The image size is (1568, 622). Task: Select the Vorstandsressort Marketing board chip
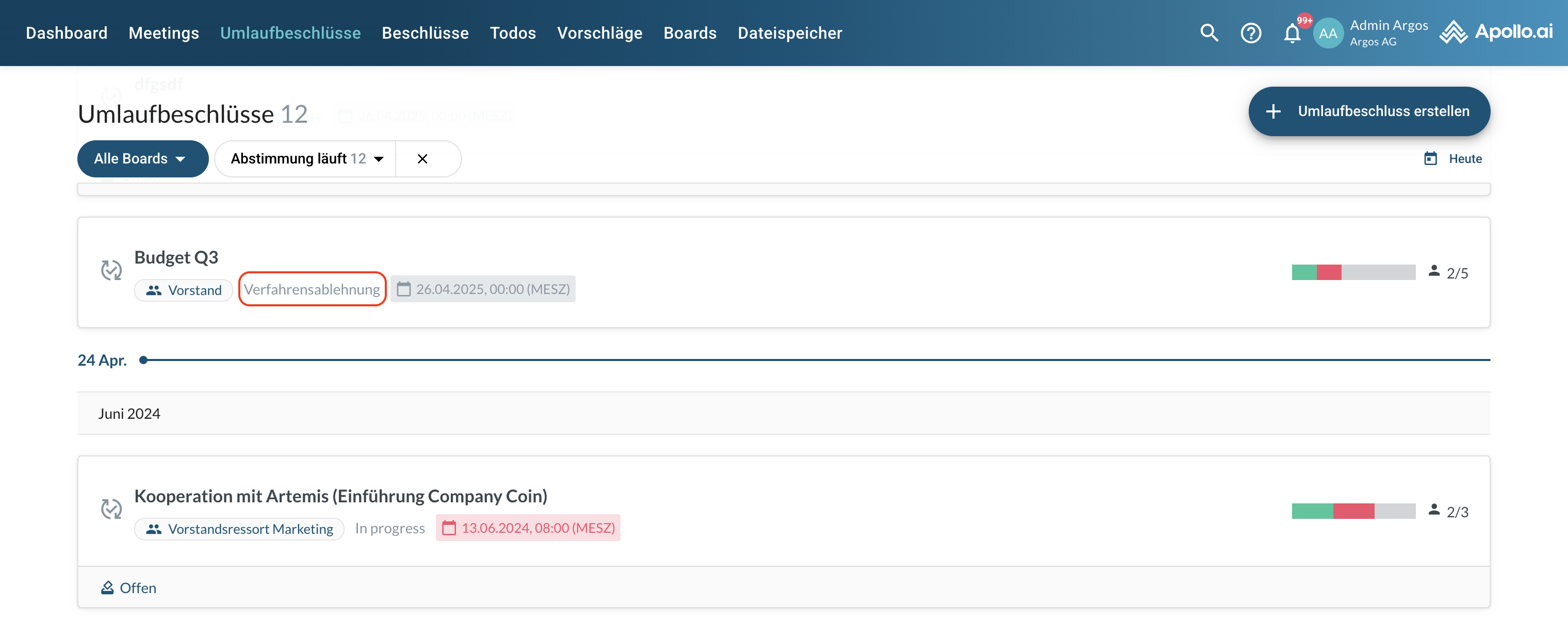pyautogui.click(x=239, y=529)
